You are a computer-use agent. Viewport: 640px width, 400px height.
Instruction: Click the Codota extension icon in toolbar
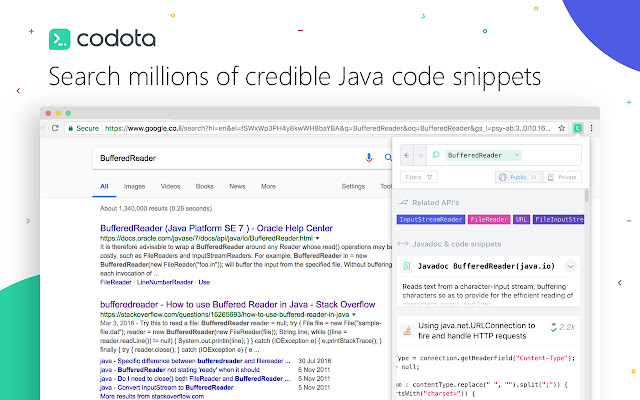pos(578,128)
